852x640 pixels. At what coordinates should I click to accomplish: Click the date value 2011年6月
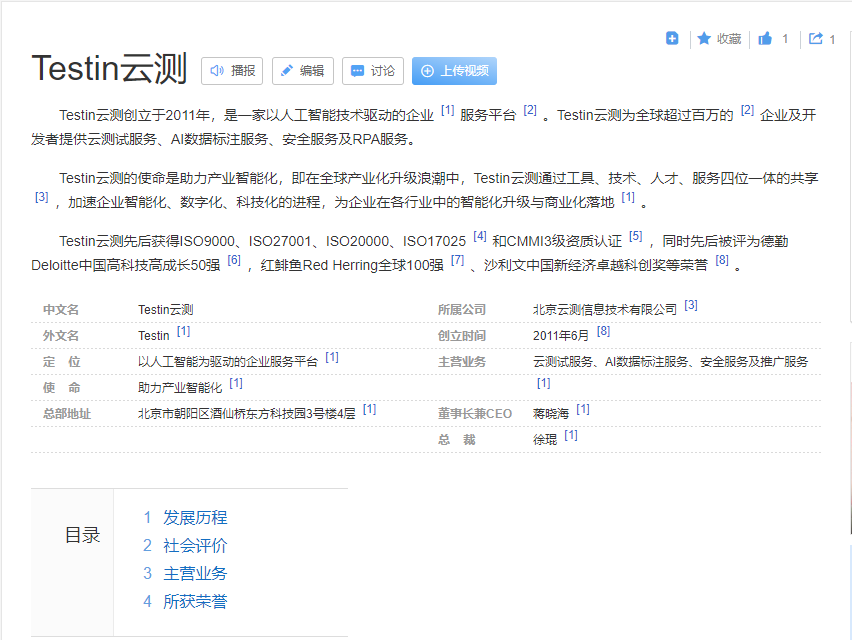pyautogui.click(x=561, y=336)
